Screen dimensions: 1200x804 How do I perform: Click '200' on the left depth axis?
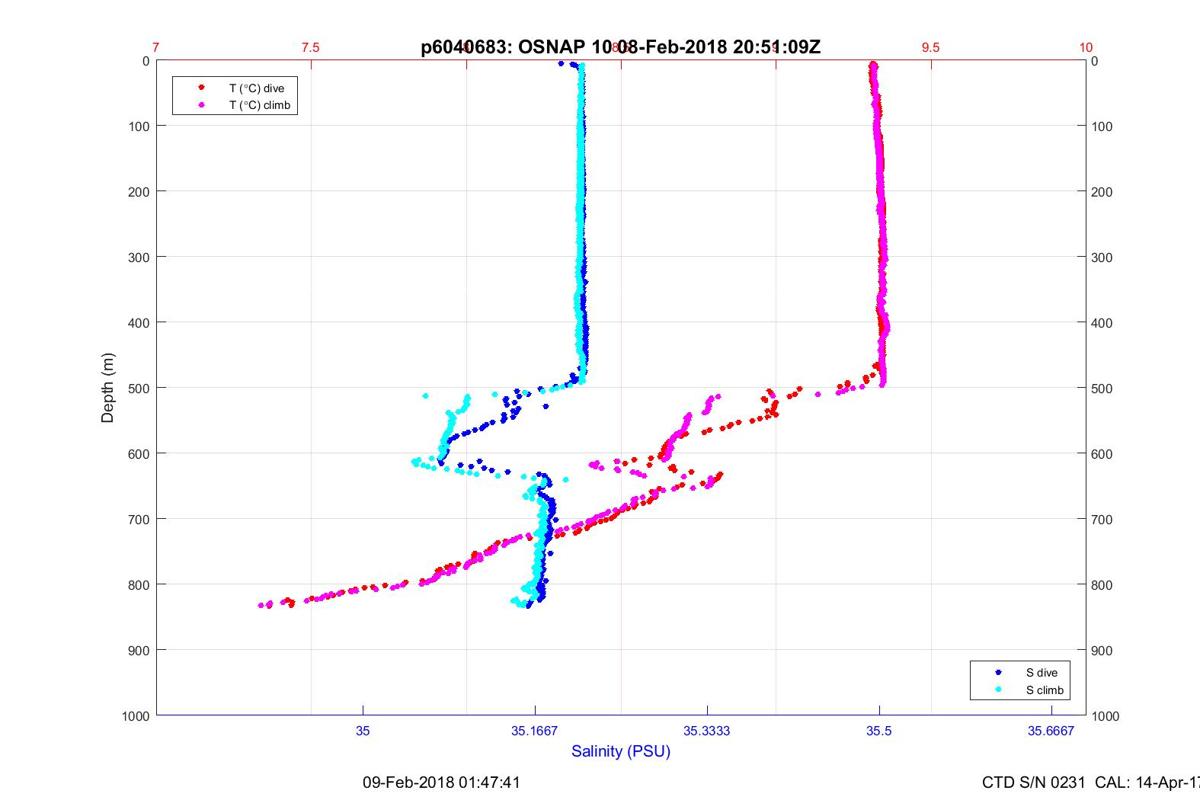tap(139, 191)
